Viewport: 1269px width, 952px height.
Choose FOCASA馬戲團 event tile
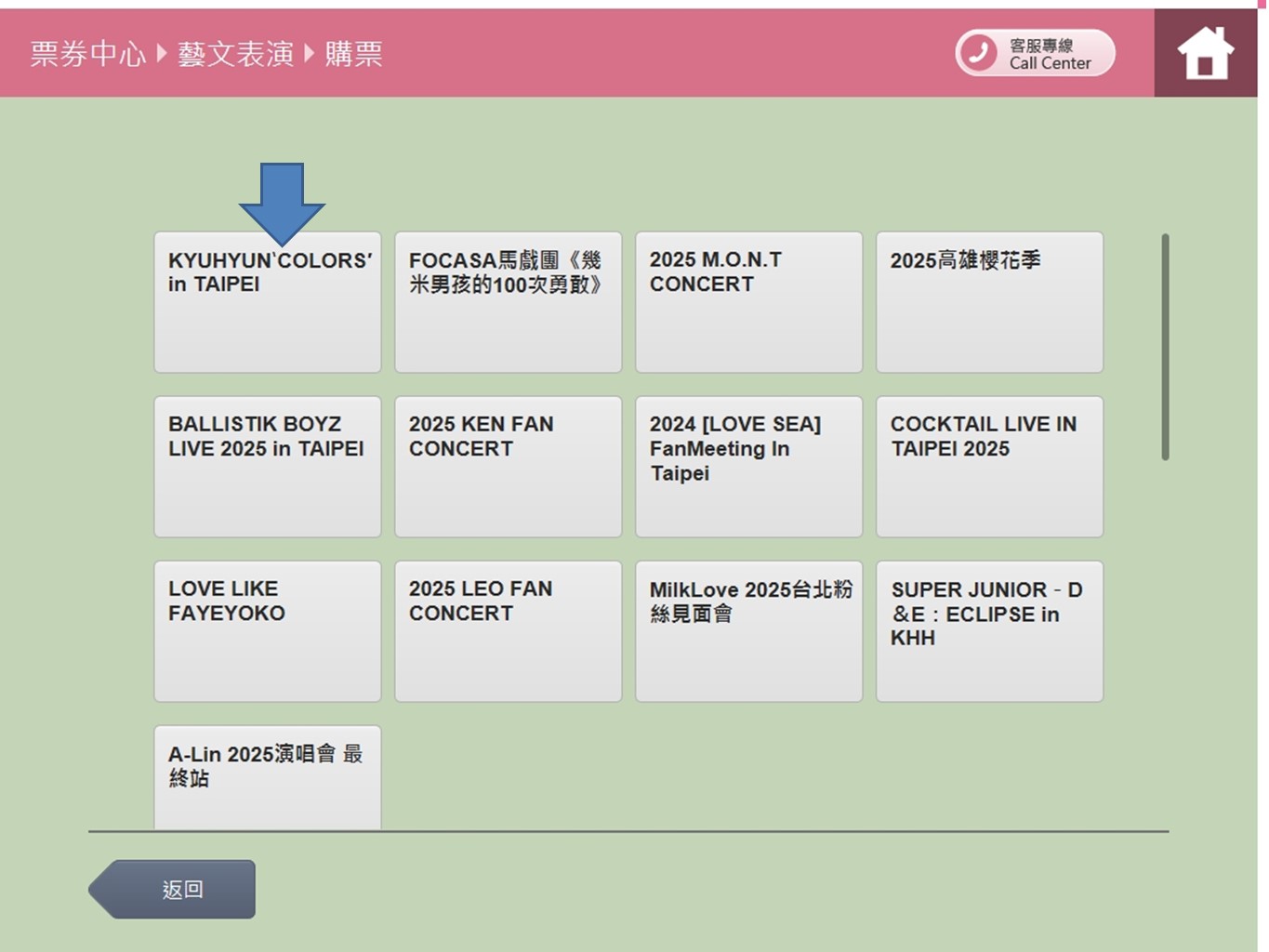(509, 302)
